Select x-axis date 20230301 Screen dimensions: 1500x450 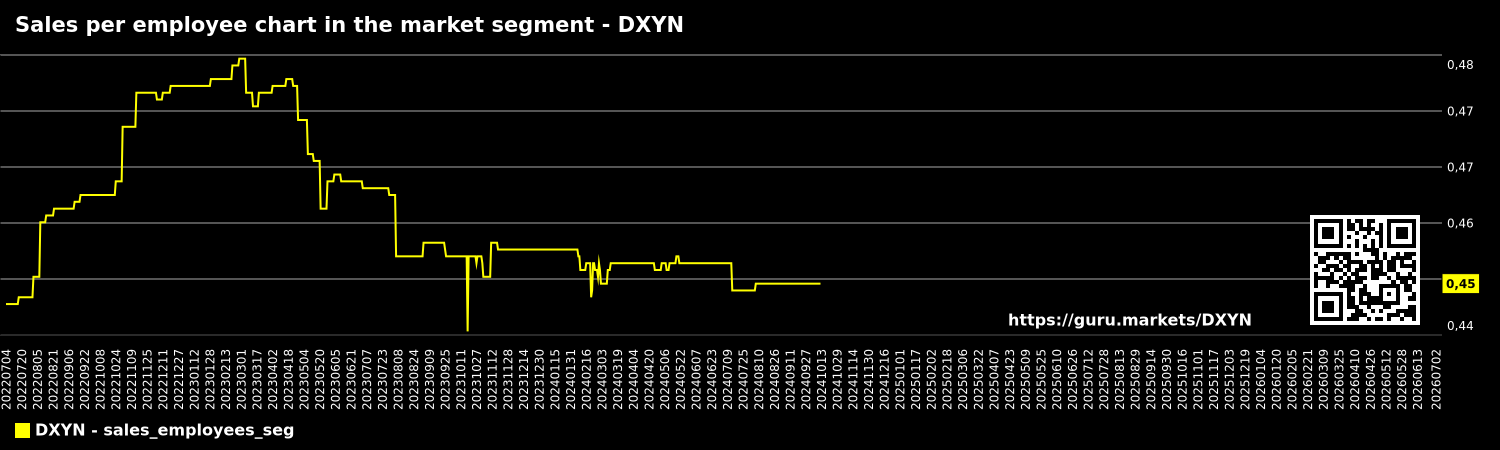tap(241, 378)
